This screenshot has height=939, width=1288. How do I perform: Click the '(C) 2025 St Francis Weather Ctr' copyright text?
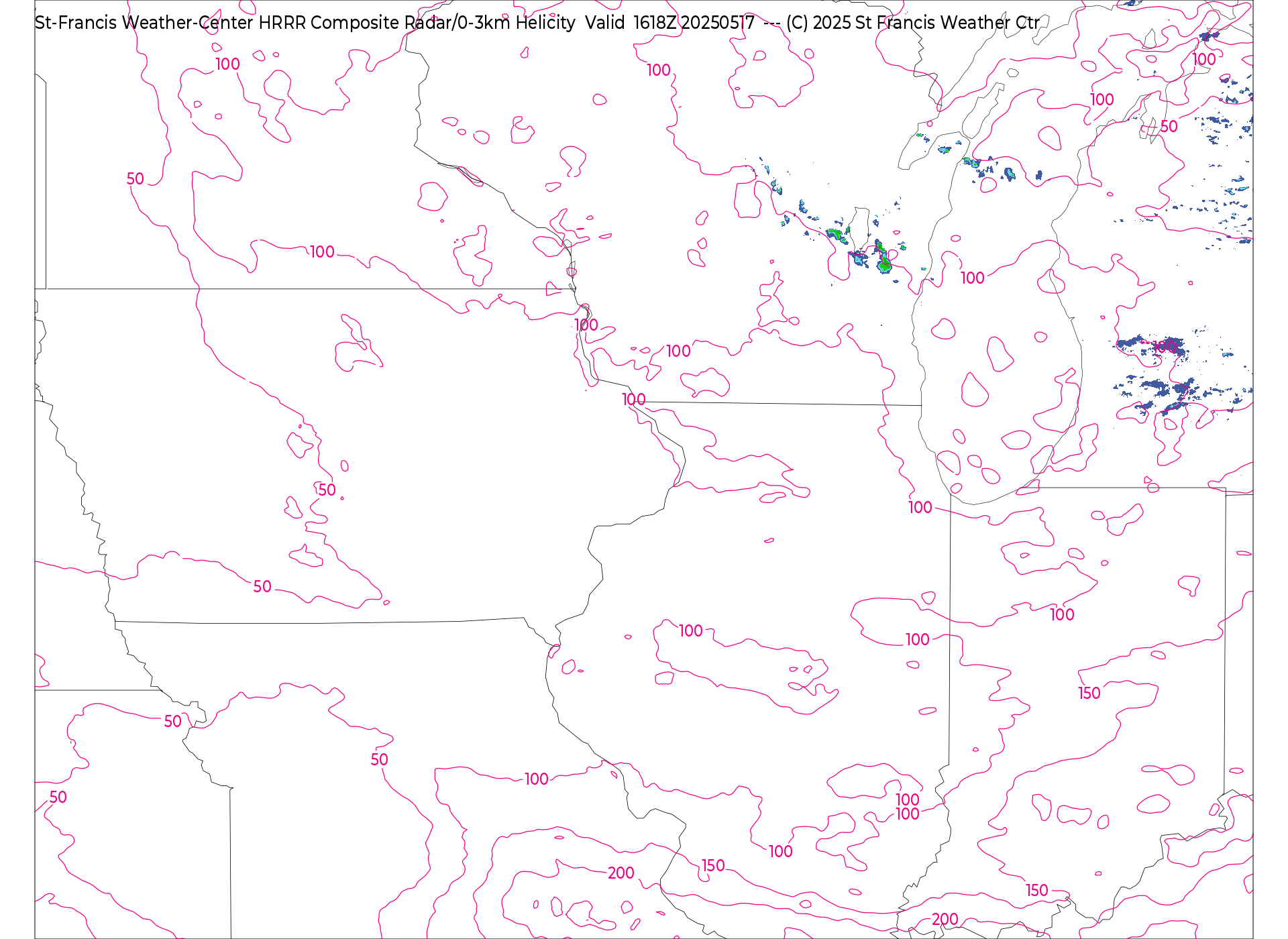pyautogui.click(x=913, y=23)
